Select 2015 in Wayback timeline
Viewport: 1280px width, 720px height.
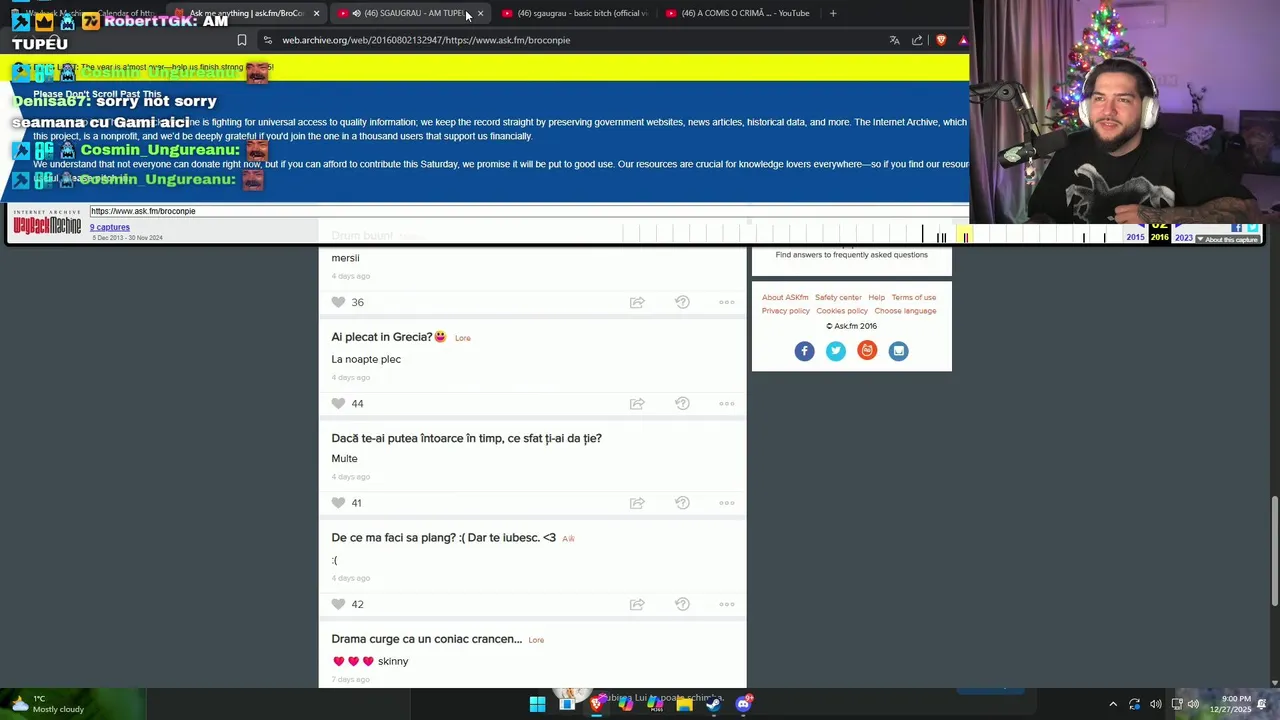1135,237
